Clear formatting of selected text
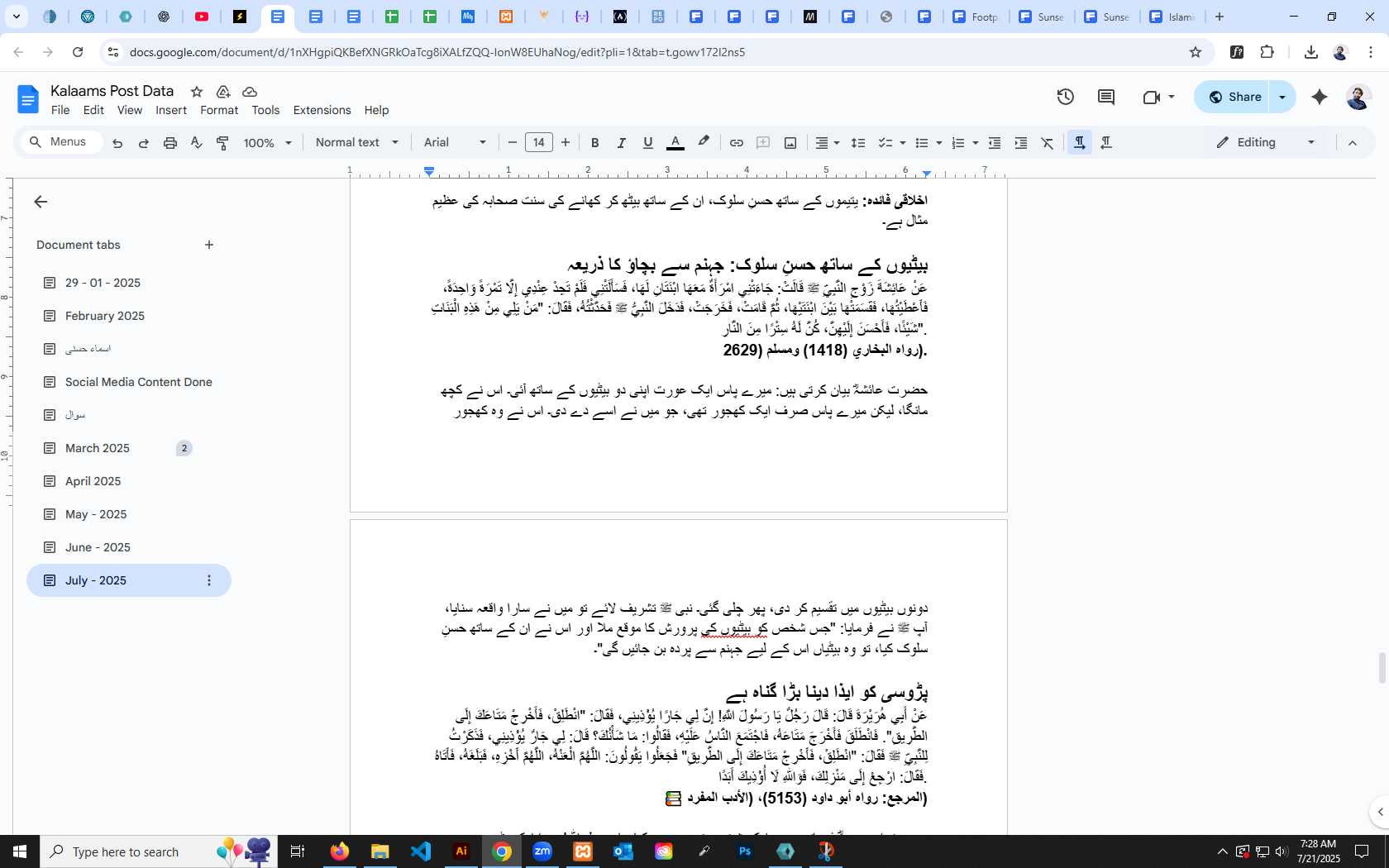The width and height of the screenshot is (1389, 868). pyautogui.click(x=1048, y=143)
